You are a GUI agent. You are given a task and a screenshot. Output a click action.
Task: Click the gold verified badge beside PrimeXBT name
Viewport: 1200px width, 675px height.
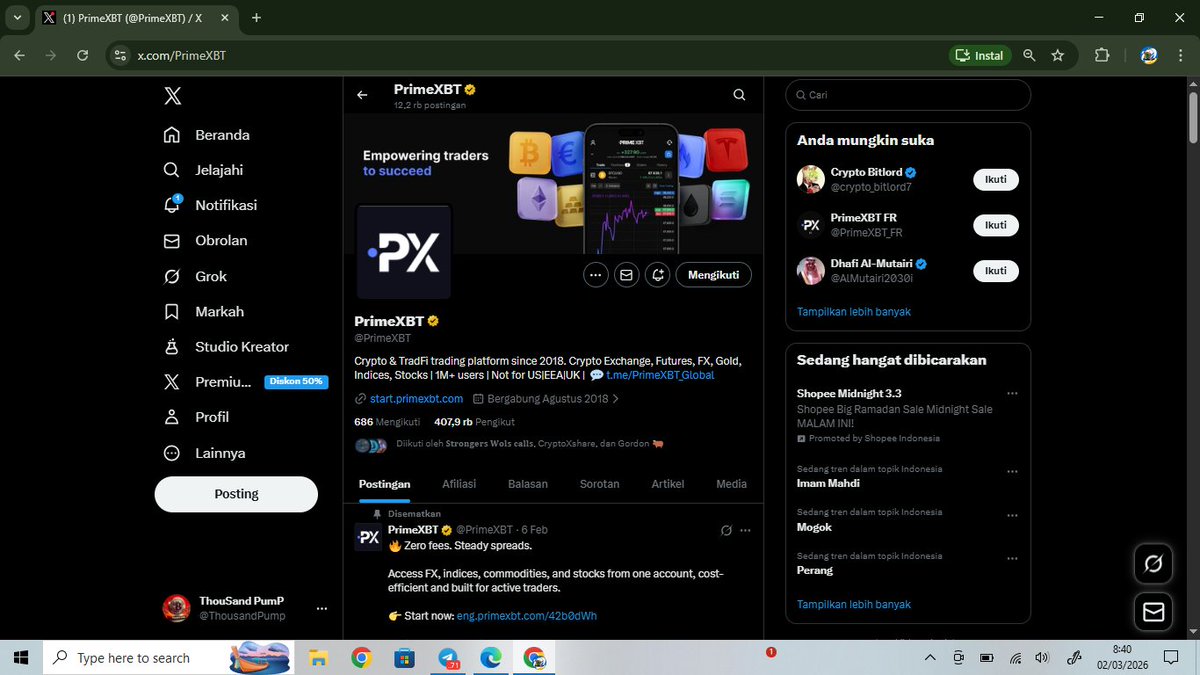(x=434, y=321)
